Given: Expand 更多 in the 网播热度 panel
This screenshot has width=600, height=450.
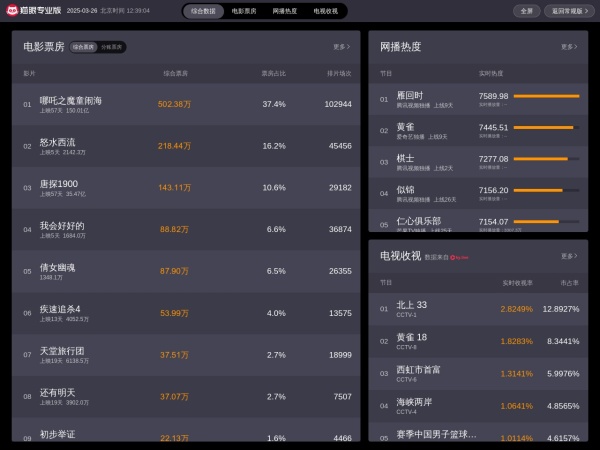Looking at the screenshot, I should [x=568, y=47].
